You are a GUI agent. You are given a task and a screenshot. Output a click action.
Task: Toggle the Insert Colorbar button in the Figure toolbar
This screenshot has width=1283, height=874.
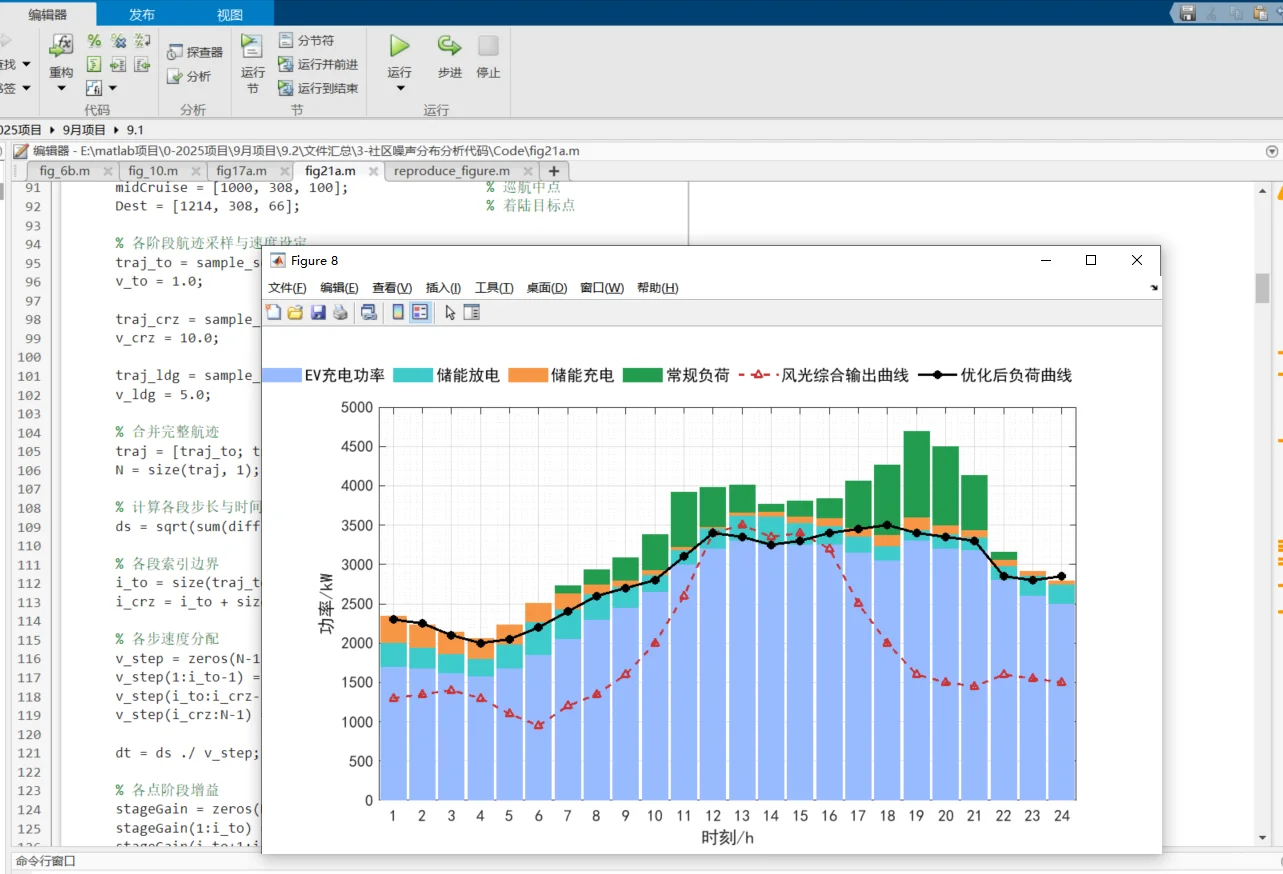coord(398,313)
